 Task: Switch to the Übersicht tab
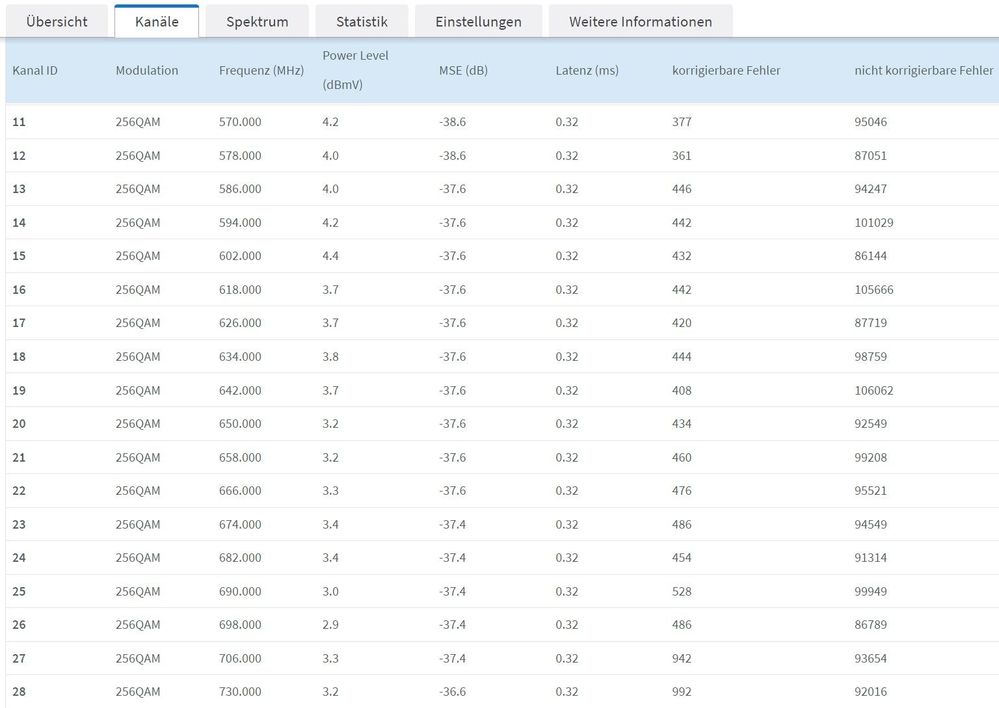[57, 22]
